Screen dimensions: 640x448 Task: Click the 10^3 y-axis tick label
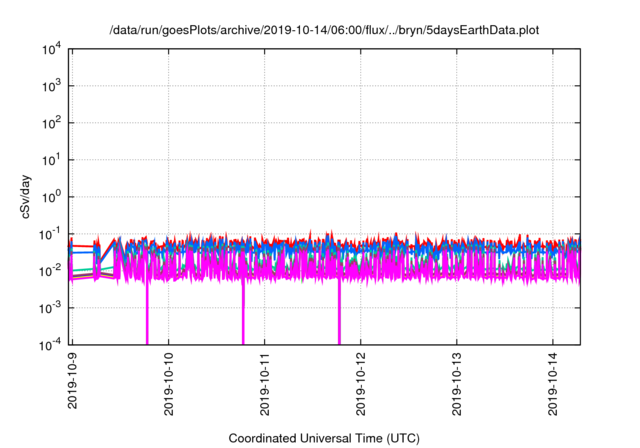pos(51,86)
